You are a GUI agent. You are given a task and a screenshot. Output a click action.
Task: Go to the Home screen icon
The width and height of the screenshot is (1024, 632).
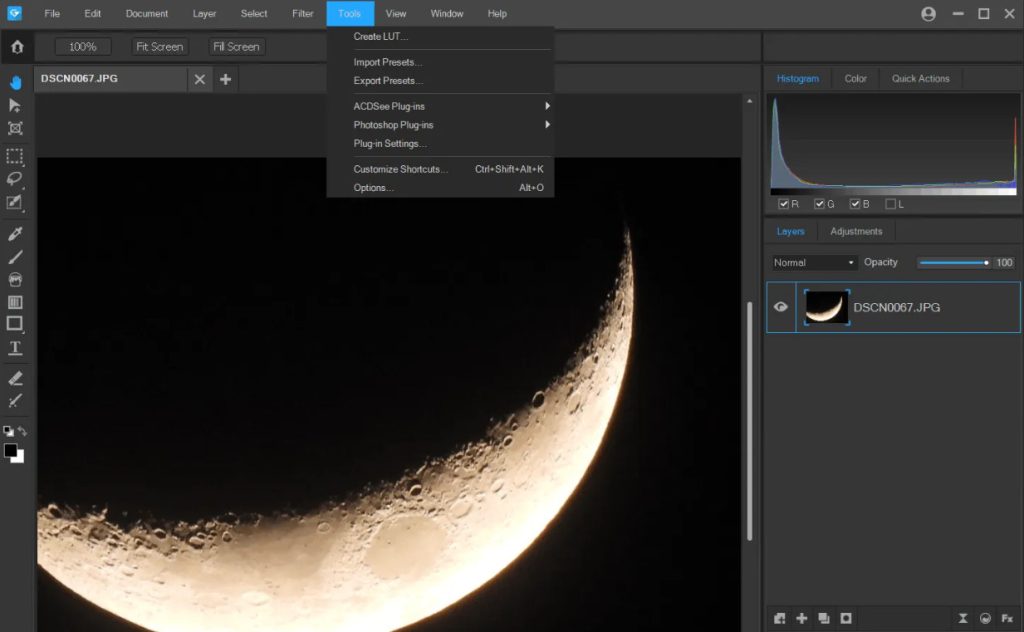(17, 46)
